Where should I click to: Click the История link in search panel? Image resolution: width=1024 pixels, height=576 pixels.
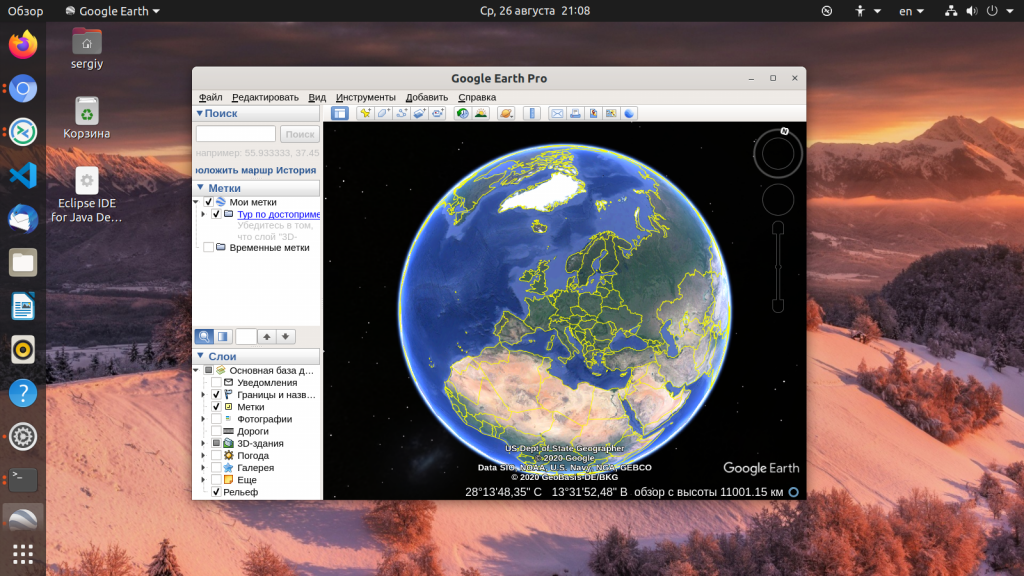coord(296,170)
